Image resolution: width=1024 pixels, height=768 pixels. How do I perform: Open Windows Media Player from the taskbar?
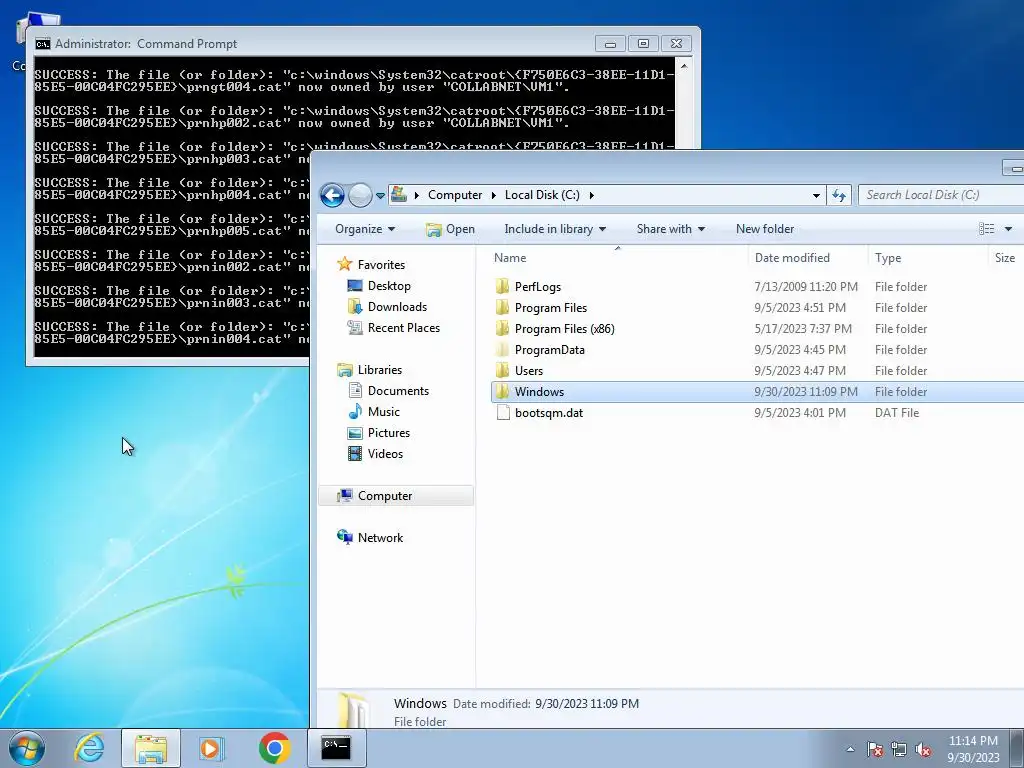pos(211,748)
